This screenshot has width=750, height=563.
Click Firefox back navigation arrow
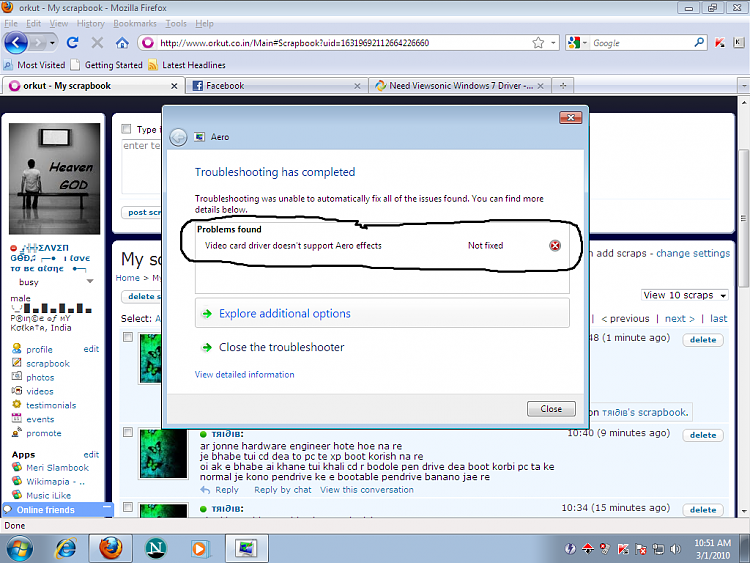tap(16, 43)
